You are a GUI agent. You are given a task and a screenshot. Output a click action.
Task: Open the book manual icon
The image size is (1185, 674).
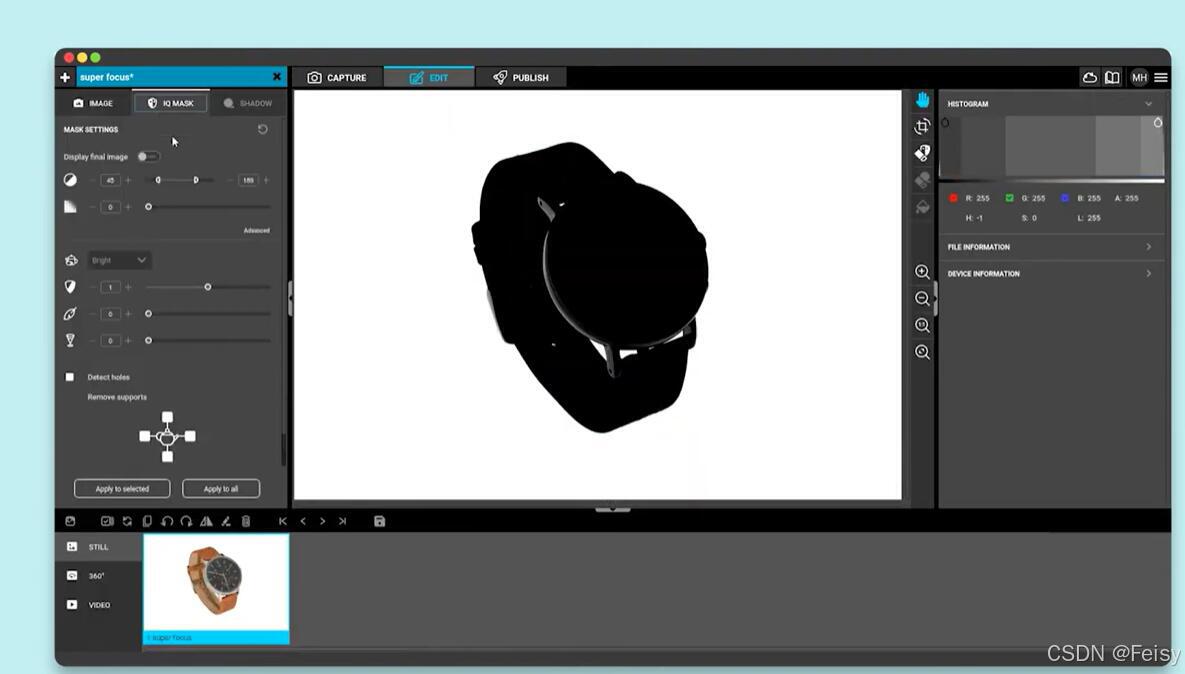click(1112, 77)
